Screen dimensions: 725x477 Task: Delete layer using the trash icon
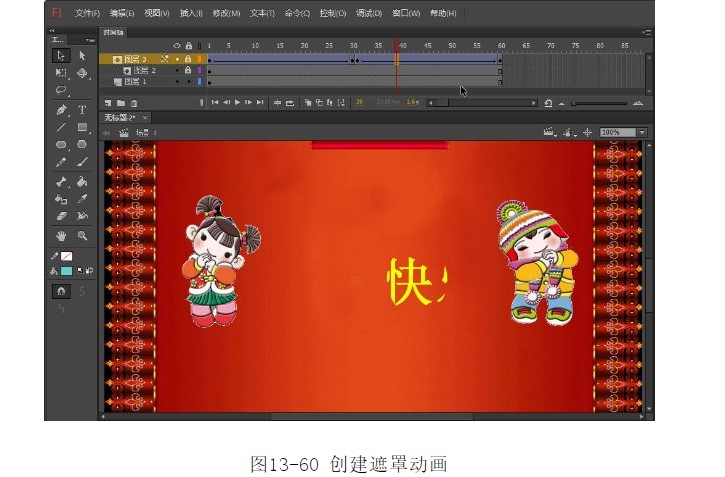[134, 102]
